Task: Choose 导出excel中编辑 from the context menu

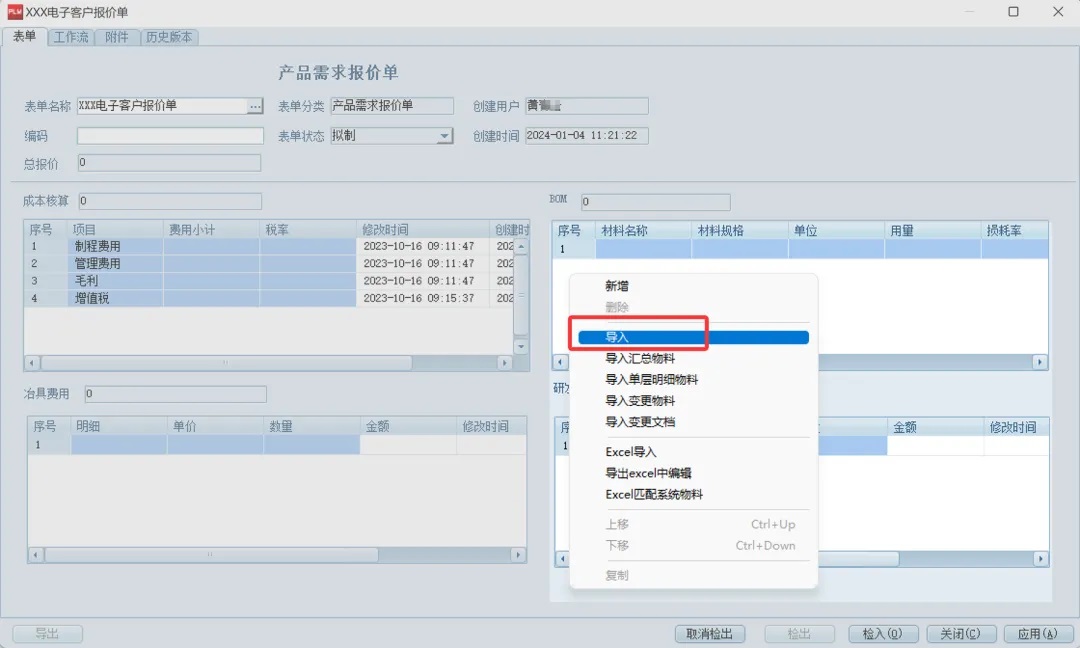Action: pyautogui.click(x=694, y=473)
